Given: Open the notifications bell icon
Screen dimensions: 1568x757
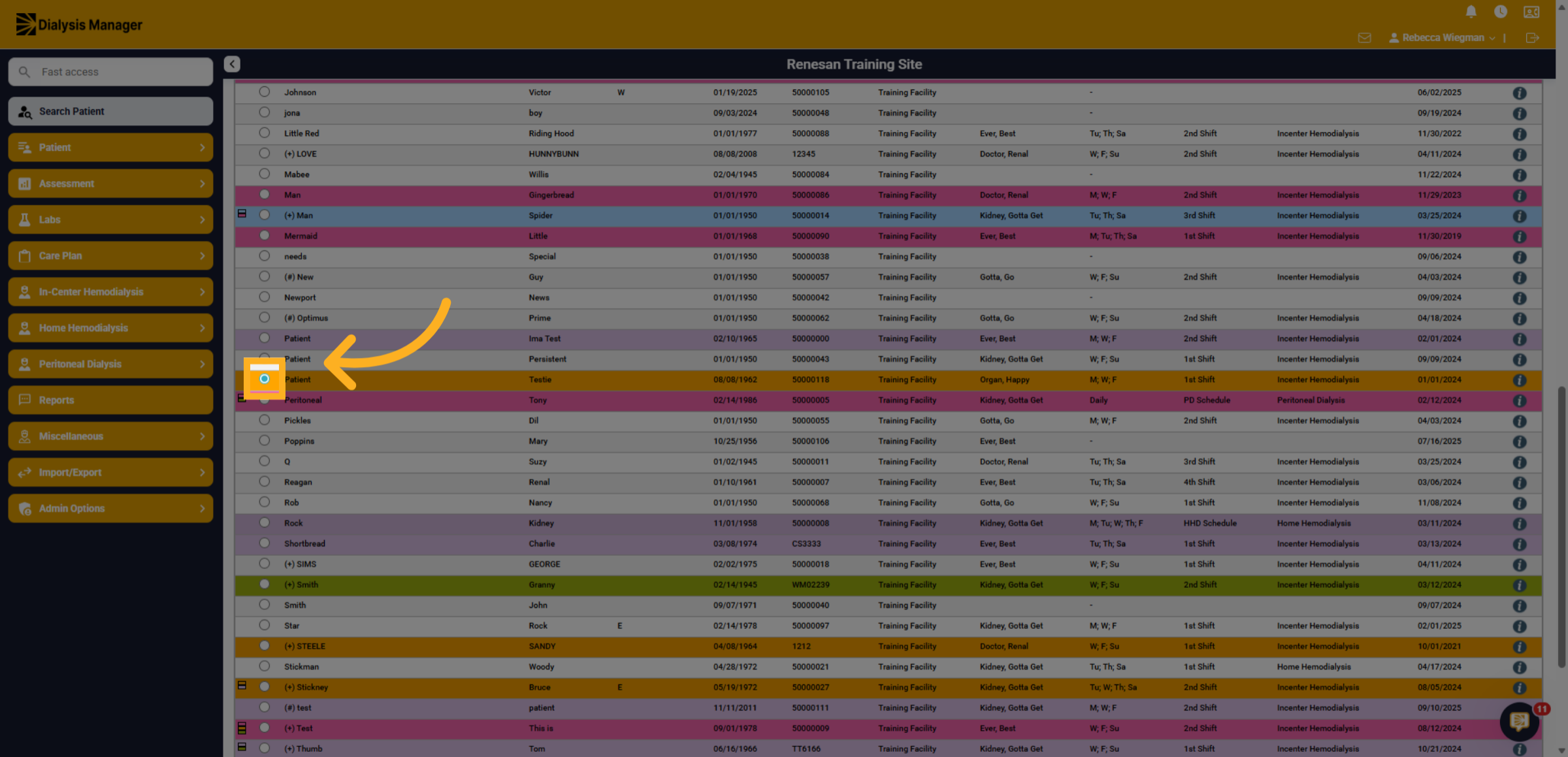Looking at the screenshot, I should 1471,11.
